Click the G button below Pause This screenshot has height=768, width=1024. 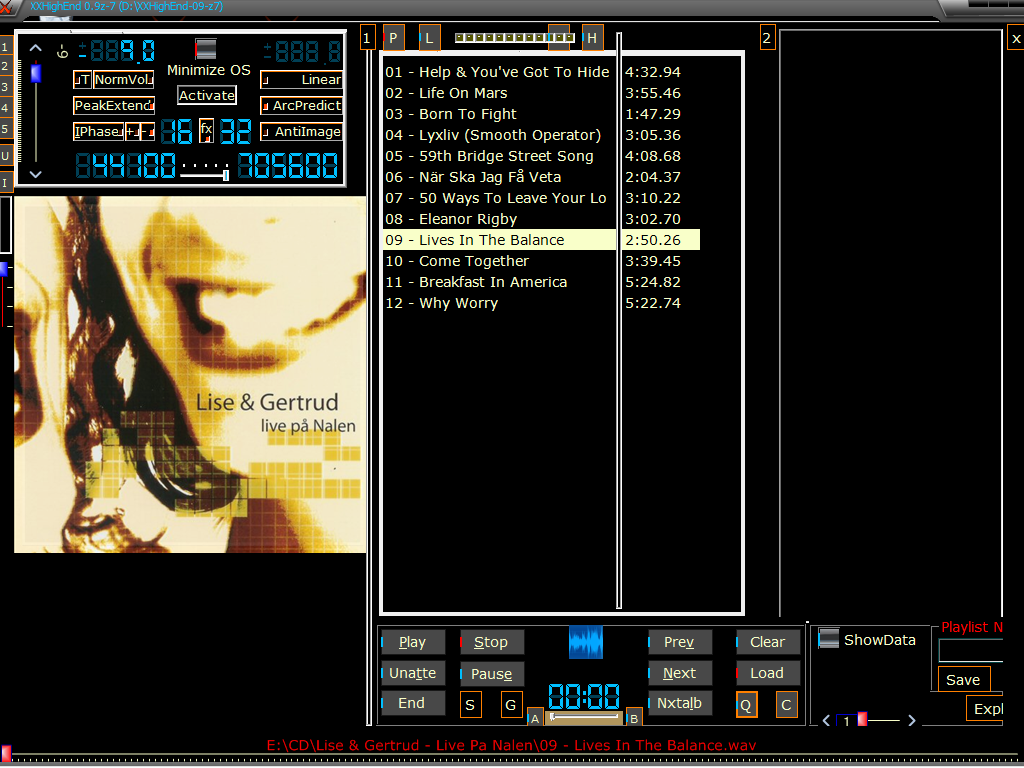511,705
